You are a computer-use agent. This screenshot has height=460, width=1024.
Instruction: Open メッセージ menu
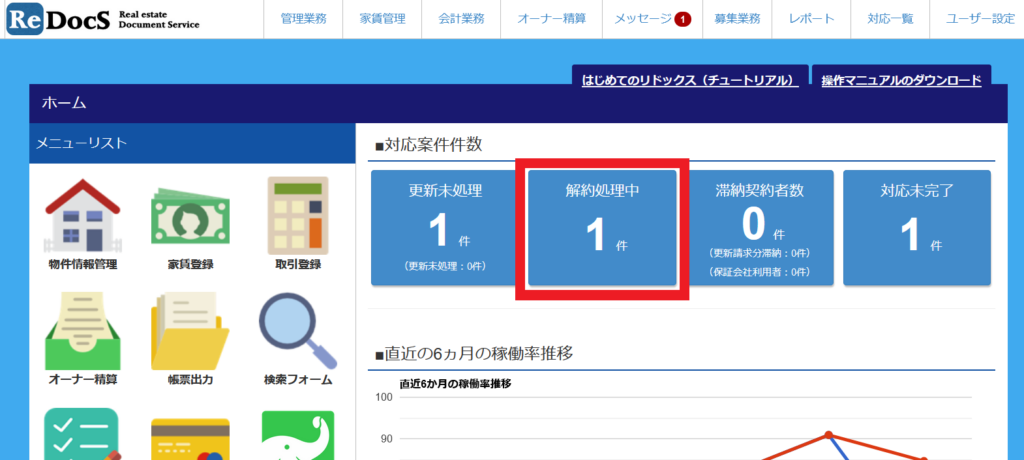643,19
